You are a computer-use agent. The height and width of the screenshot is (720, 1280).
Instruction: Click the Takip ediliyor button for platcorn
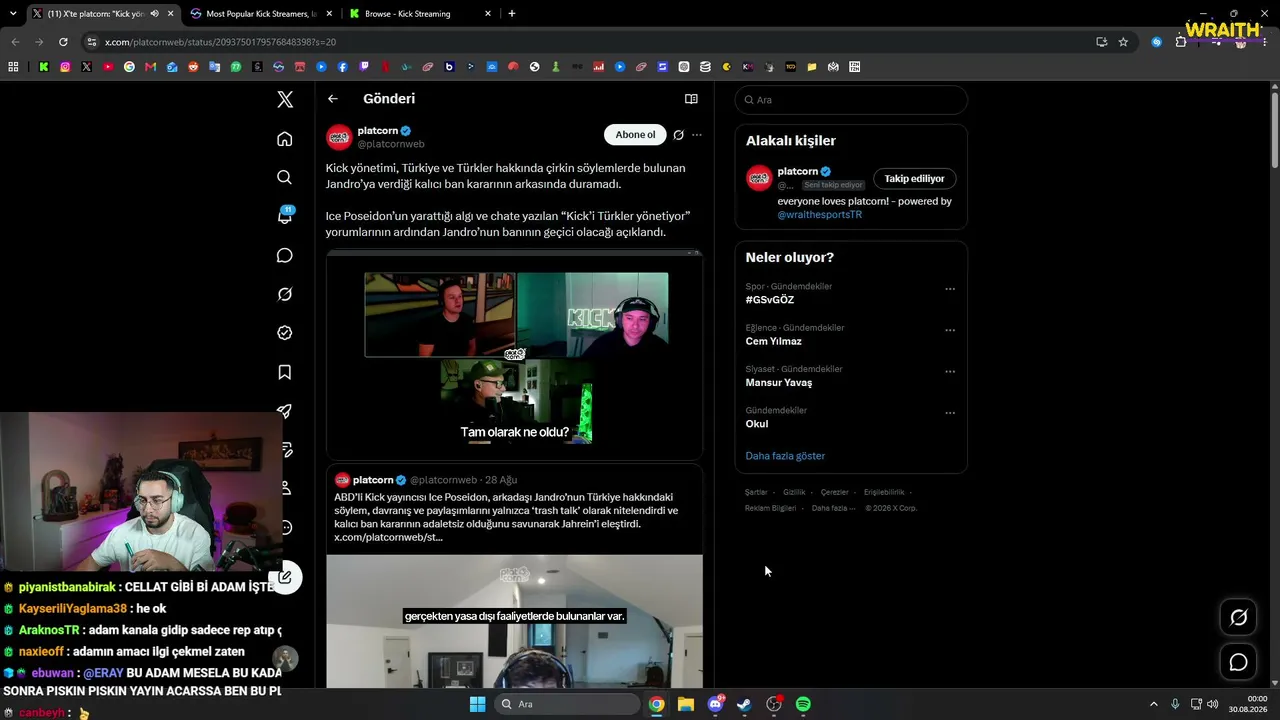coord(914,179)
